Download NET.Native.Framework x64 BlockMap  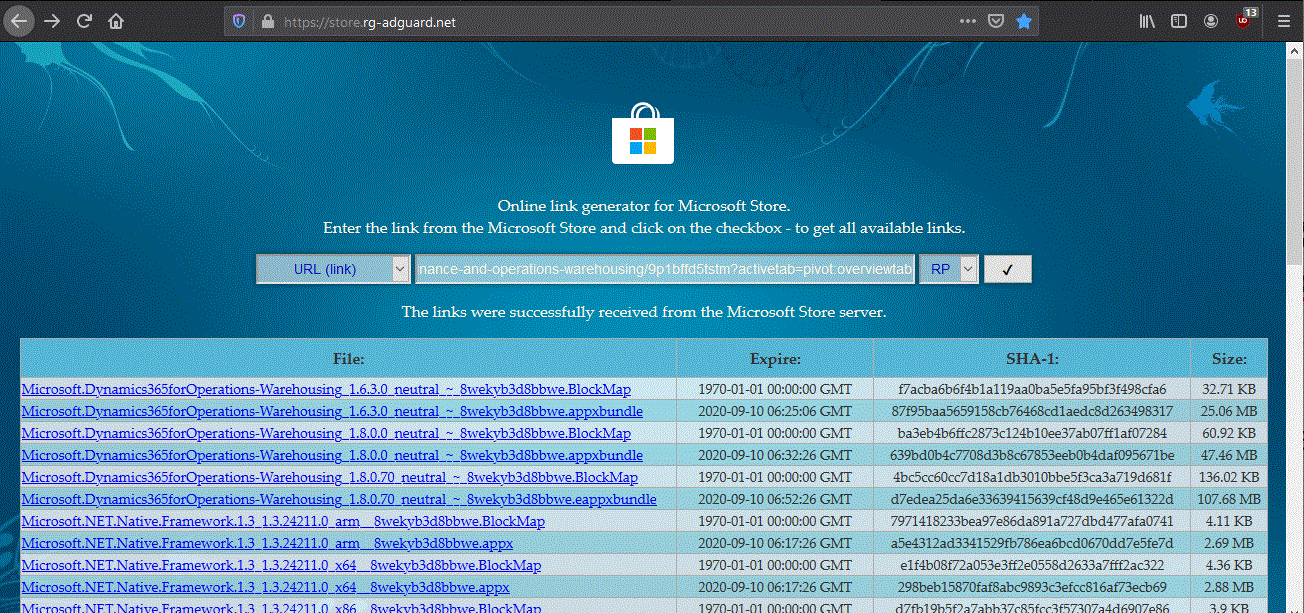(281, 565)
